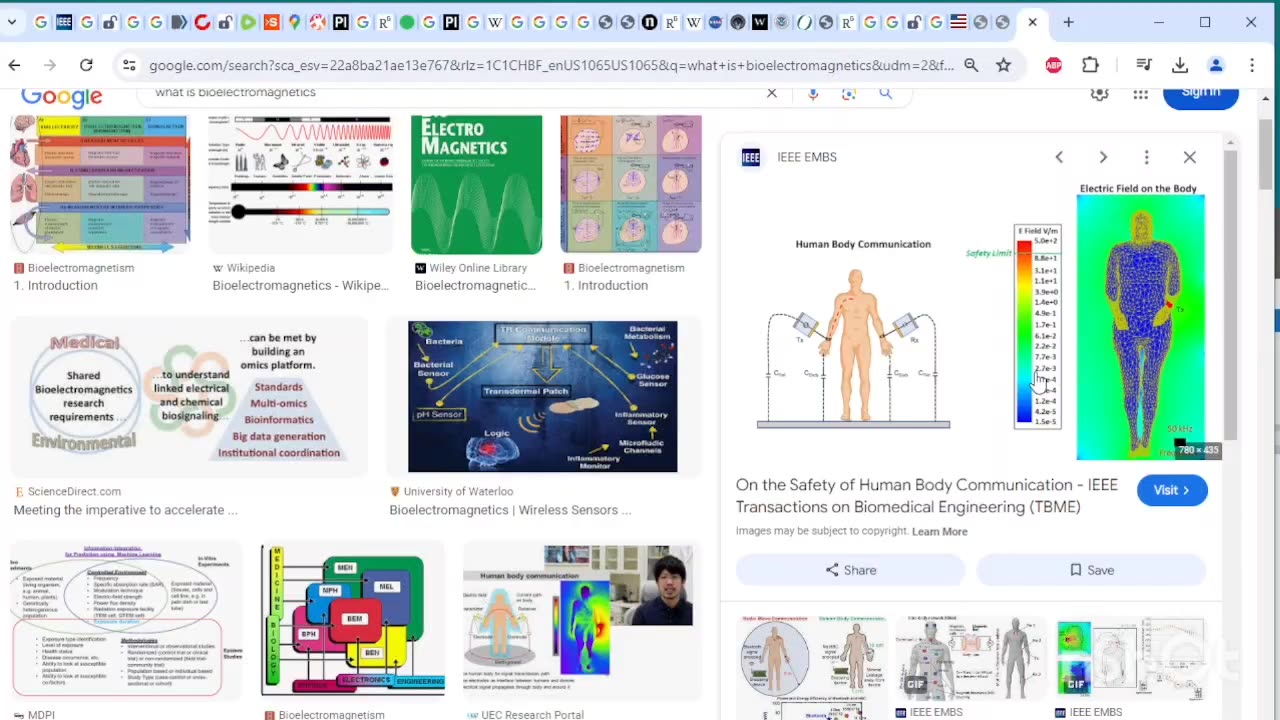Open the related GIF human figures thumbnail

point(970,657)
